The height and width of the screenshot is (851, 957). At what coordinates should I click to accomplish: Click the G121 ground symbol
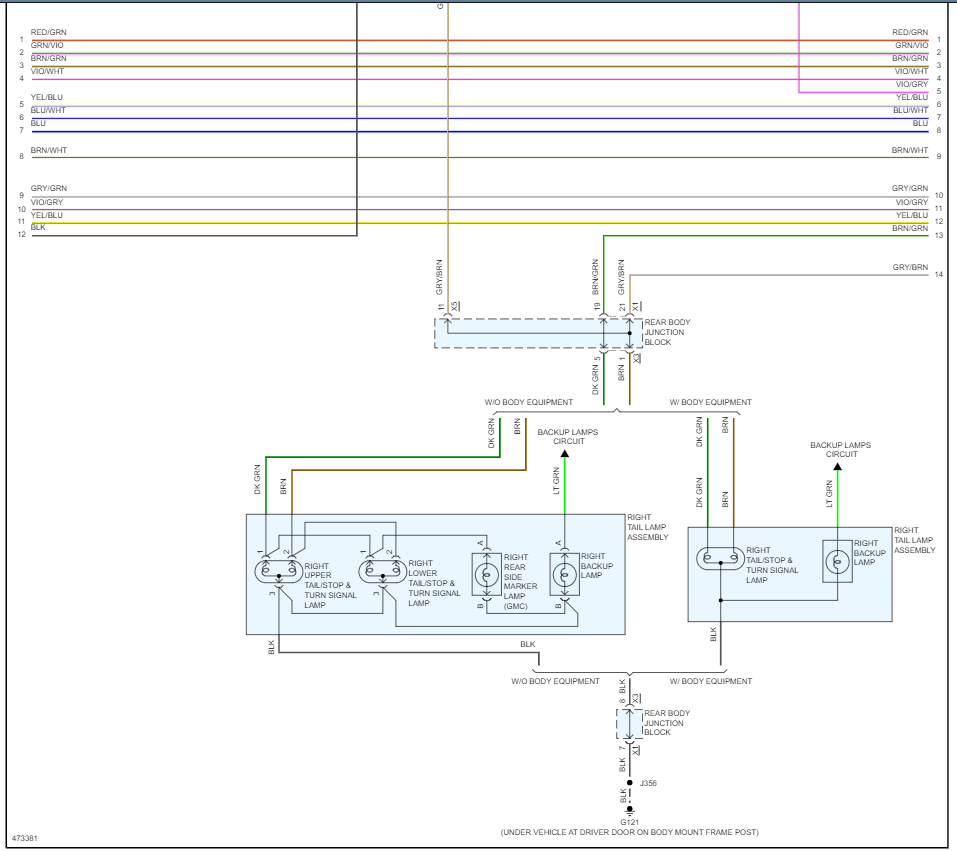pyautogui.click(x=630, y=811)
